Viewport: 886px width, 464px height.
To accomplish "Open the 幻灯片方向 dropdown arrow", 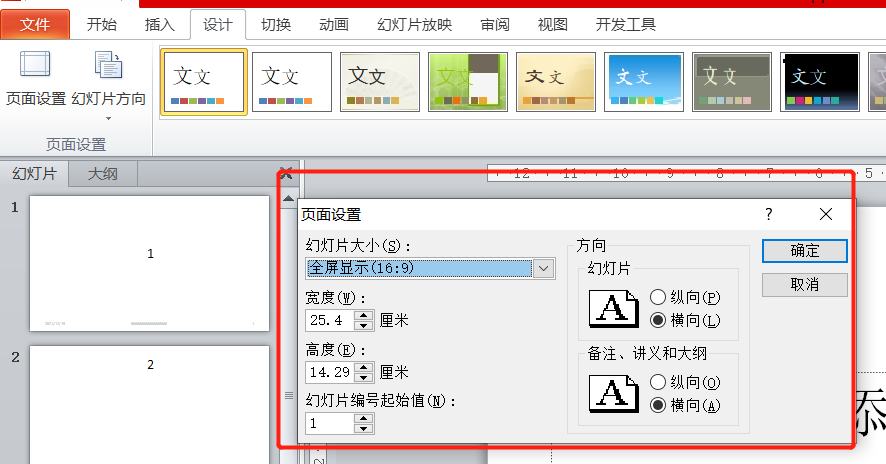I will [x=108, y=119].
